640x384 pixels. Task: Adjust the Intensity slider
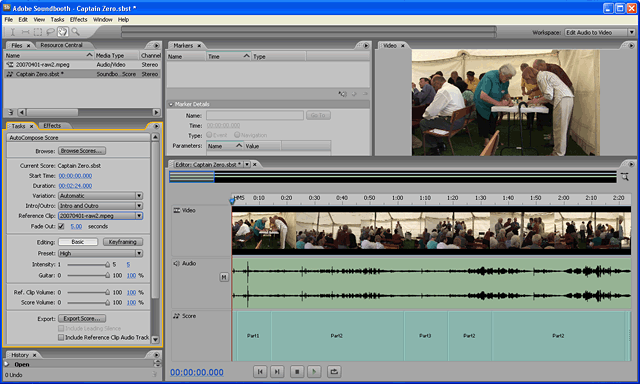click(x=88, y=265)
